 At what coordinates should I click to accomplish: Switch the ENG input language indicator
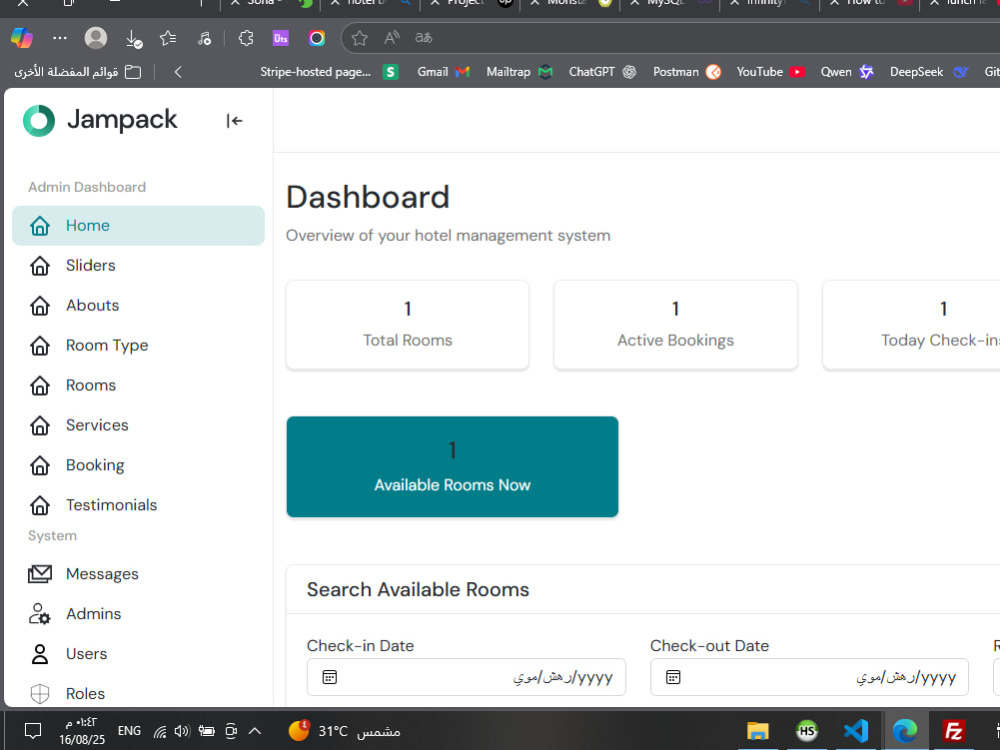[x=129, y=731]
